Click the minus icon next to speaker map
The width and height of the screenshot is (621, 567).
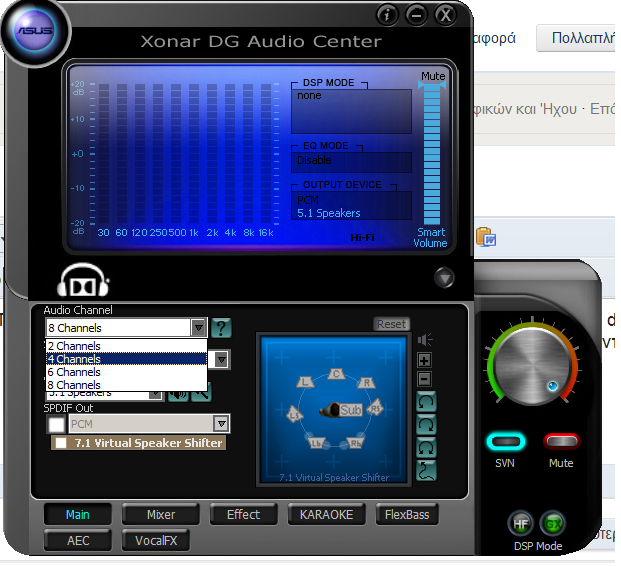425,379
